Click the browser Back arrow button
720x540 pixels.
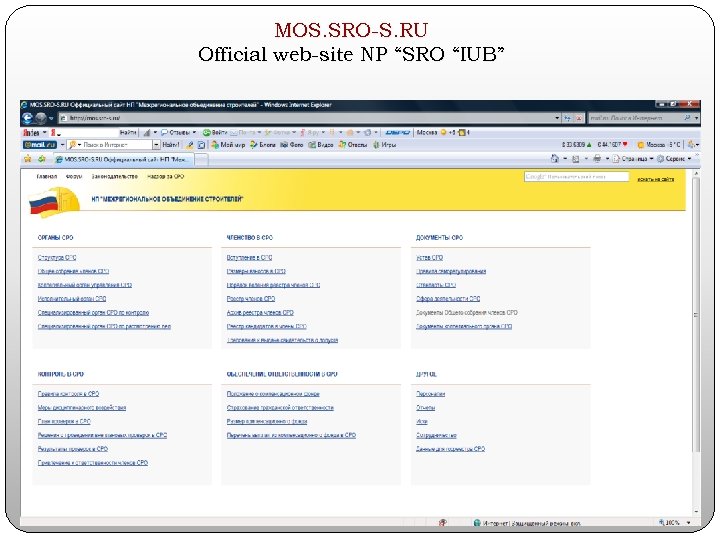pyautogui.click(x=27, y=118)
